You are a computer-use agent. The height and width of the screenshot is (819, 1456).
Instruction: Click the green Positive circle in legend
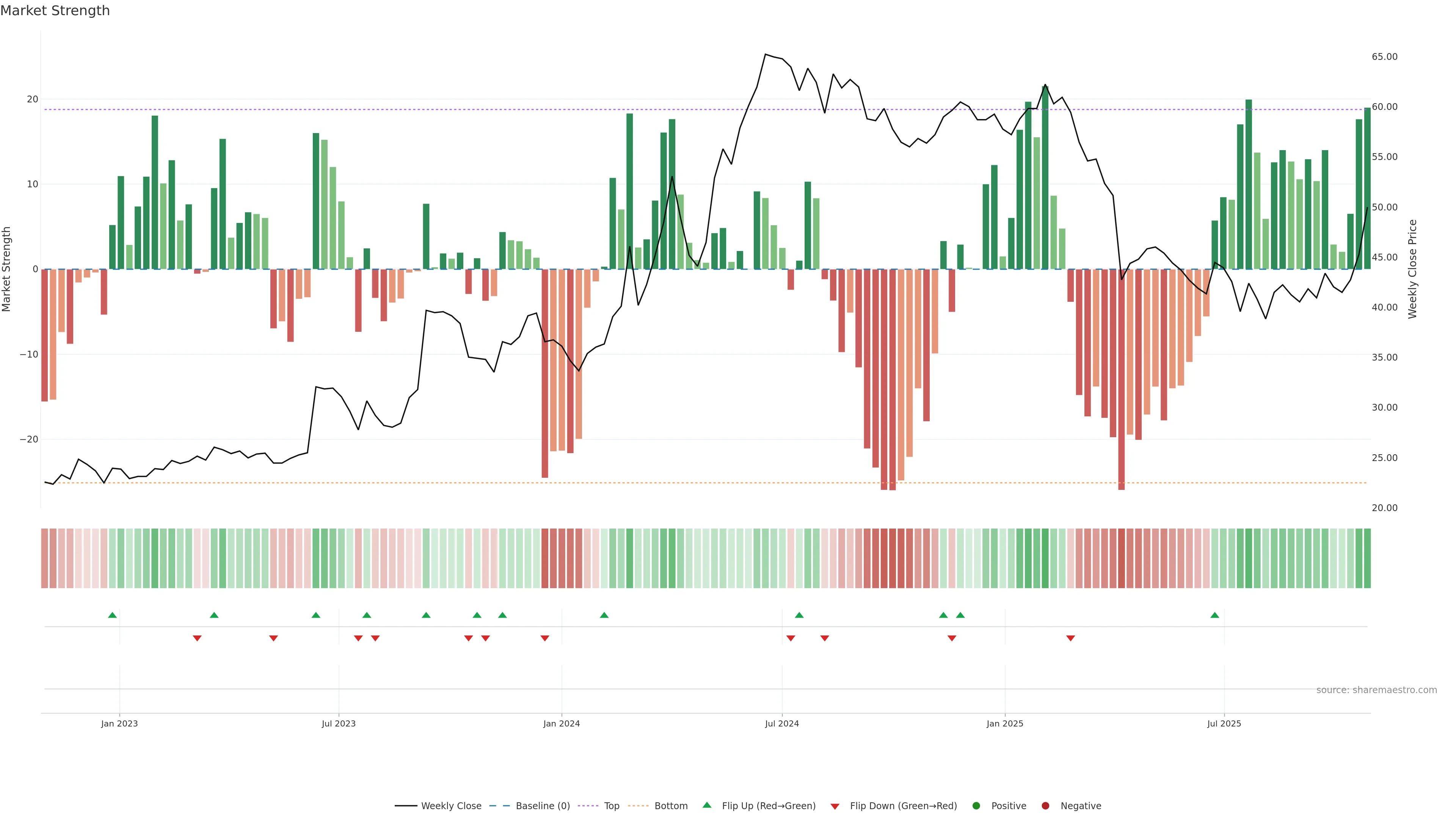[976, 806]
